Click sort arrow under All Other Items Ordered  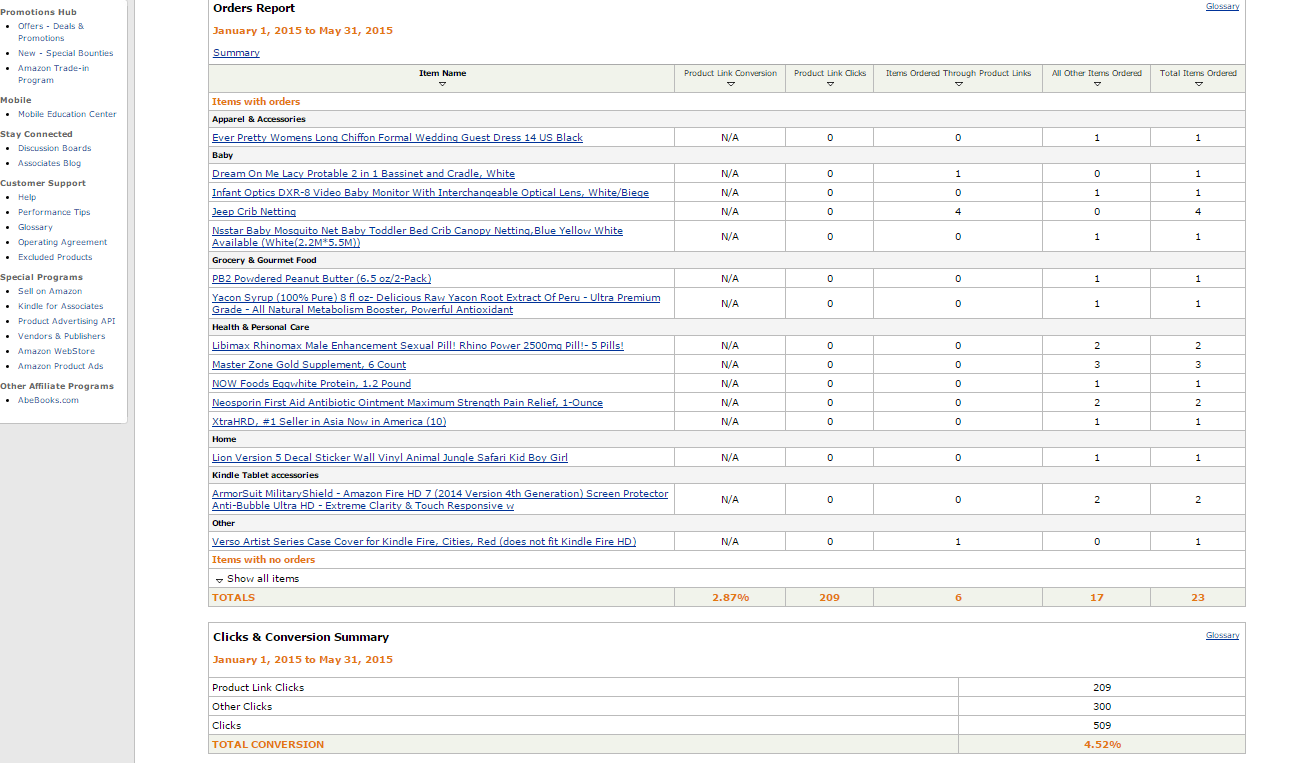(1097, 85)
